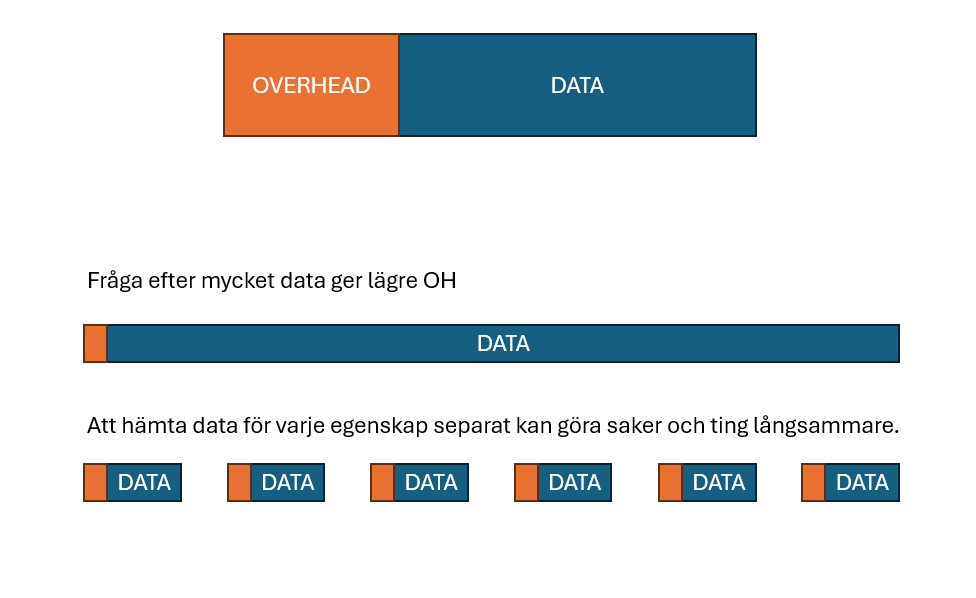
Task: Click 'OH' at the end of first sentence
Action: 441,281
